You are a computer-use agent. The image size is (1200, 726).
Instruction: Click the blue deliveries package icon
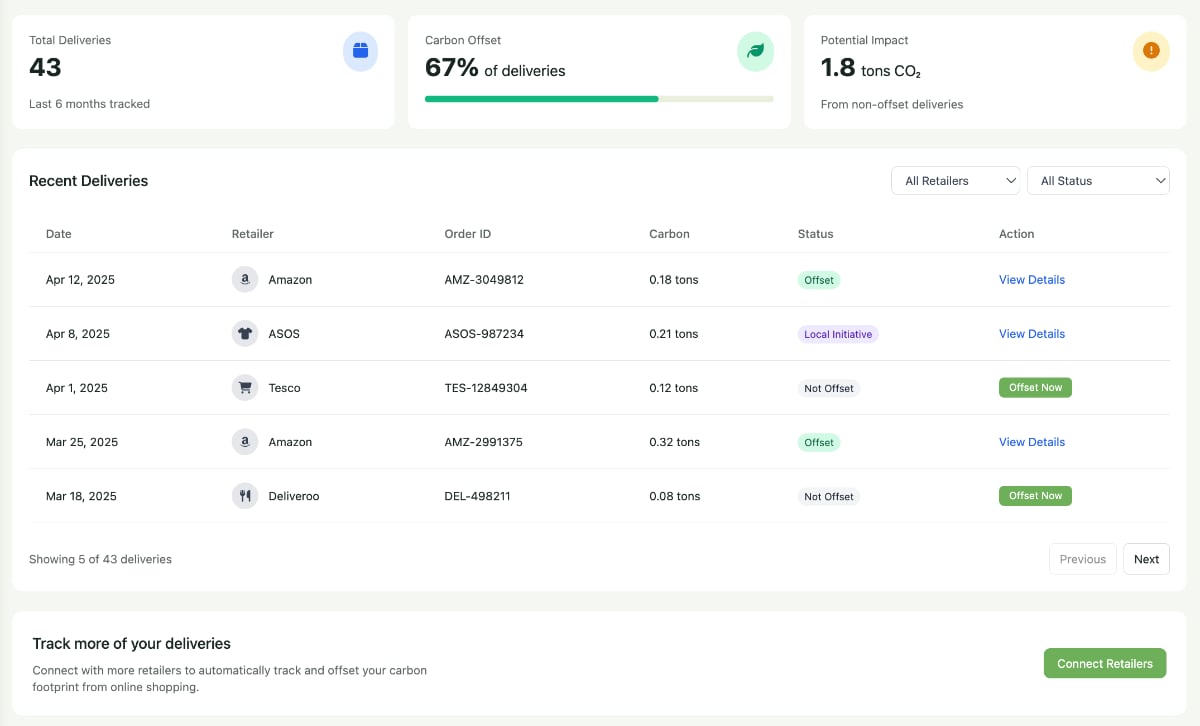pyautogui.click(x=360, y=51)
